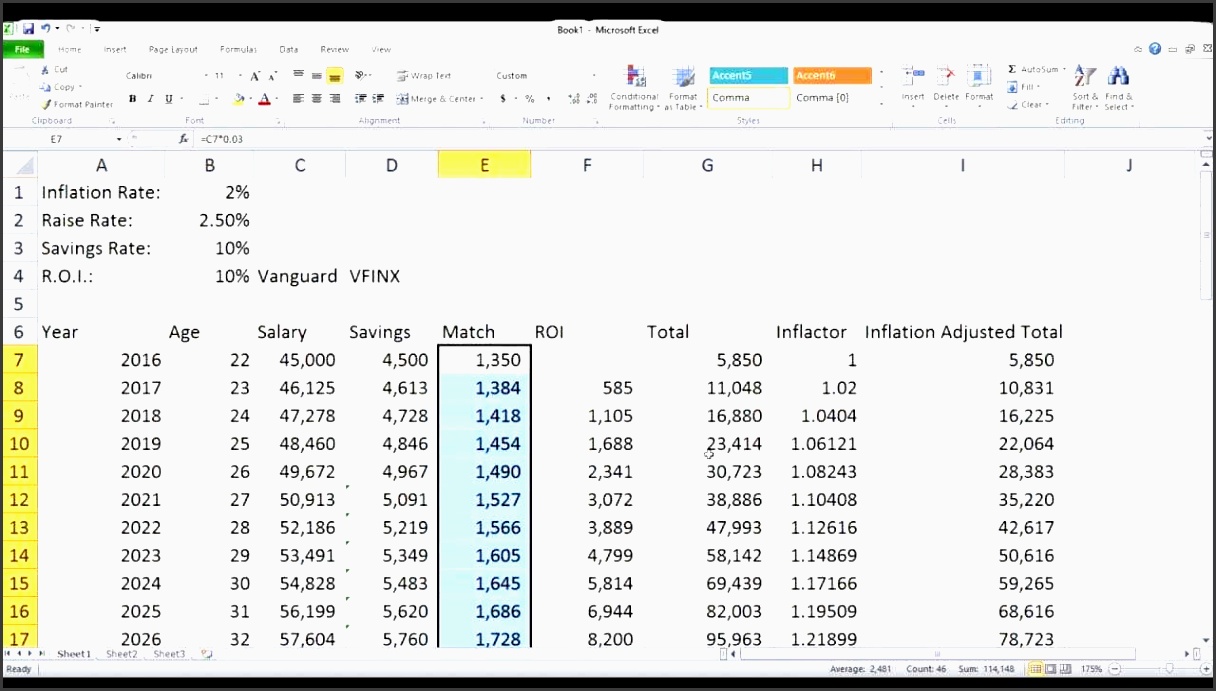
Task: Increase the cell indent
Action: point(378,99)
